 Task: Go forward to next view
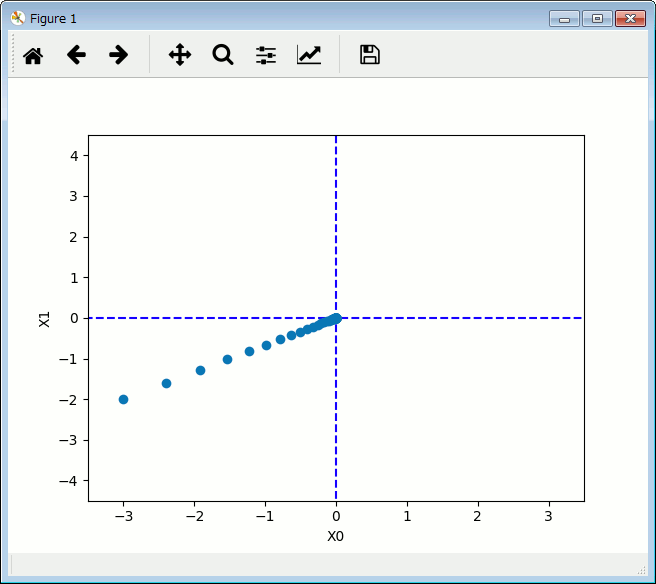point(119,55)
